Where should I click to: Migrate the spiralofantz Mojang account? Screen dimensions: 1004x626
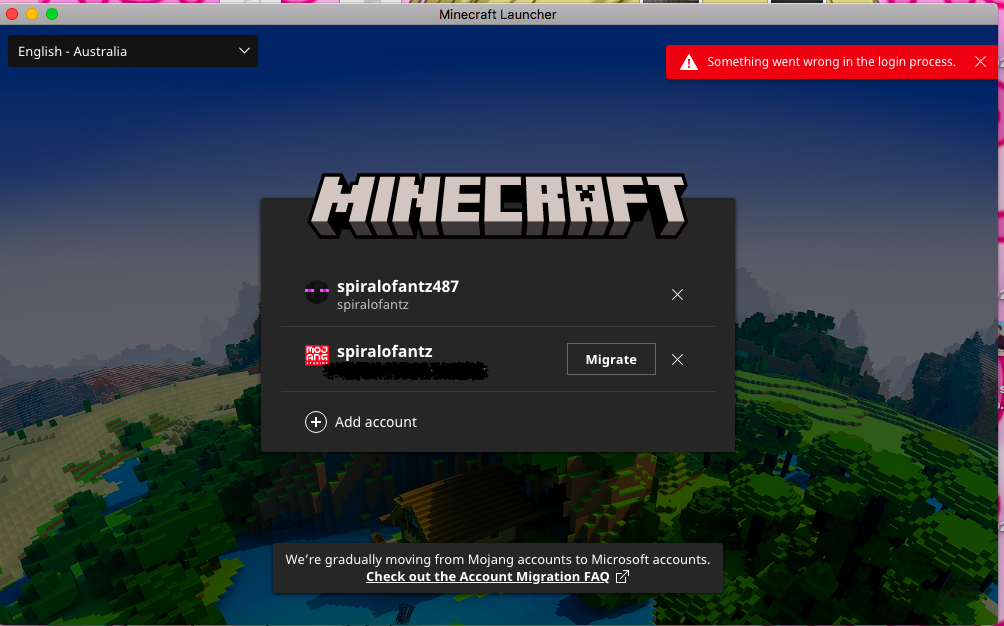(x=611, y=359)
